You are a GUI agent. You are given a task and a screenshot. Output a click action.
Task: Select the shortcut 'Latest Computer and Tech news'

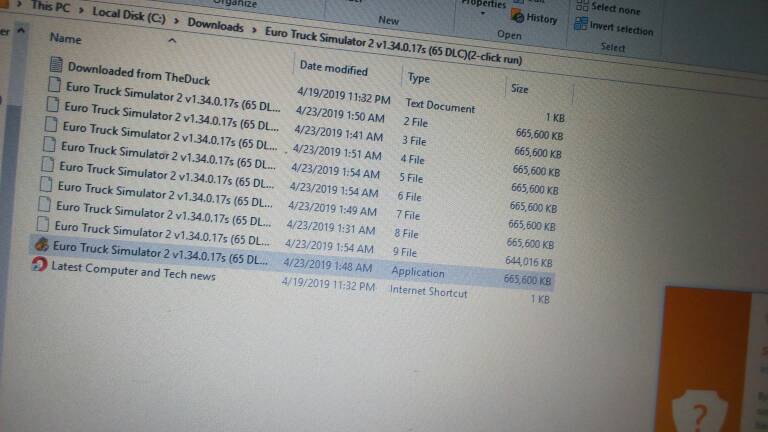pos(133,271)
